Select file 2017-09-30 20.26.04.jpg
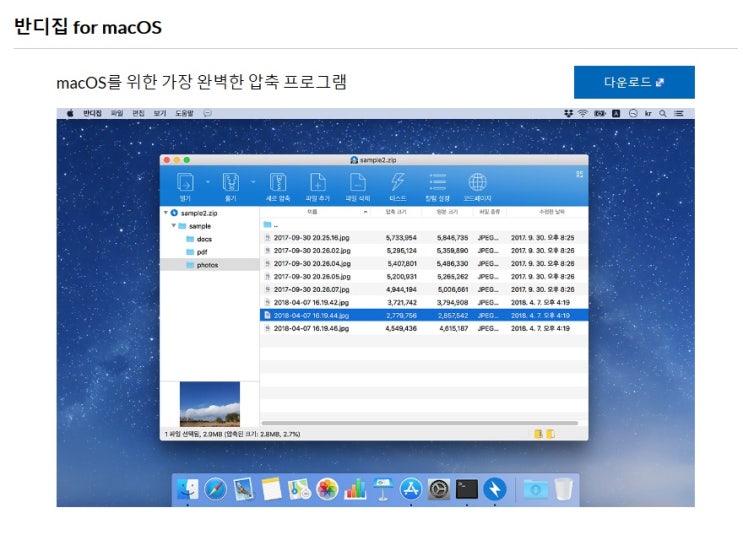743x540 pixels. point(424,263)
